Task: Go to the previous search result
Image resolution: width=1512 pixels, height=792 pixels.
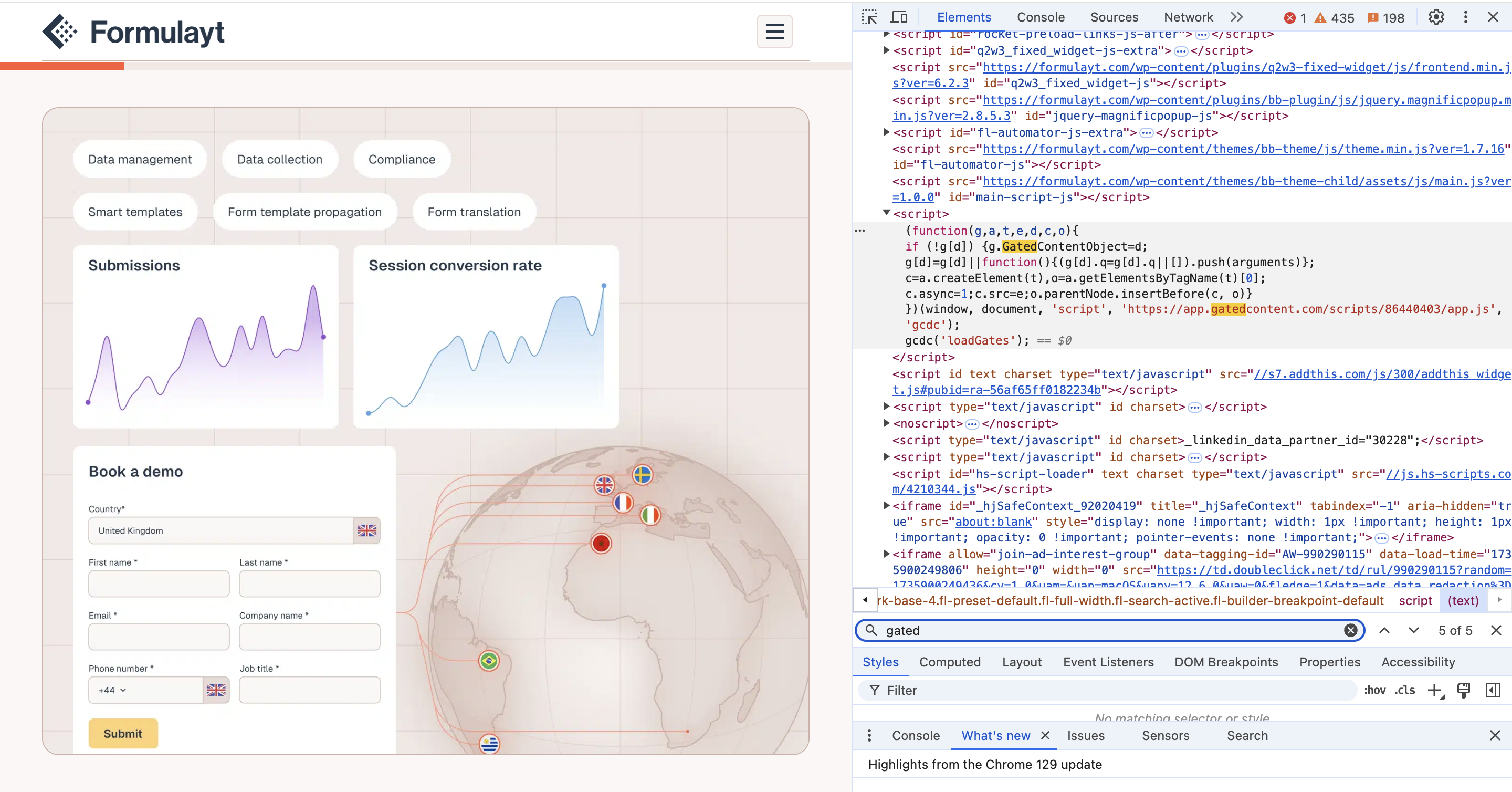Action: click(1384, 630)
